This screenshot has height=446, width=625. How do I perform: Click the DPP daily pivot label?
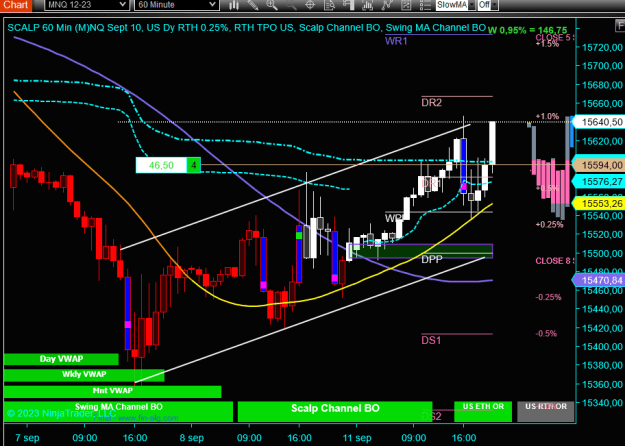432,259
